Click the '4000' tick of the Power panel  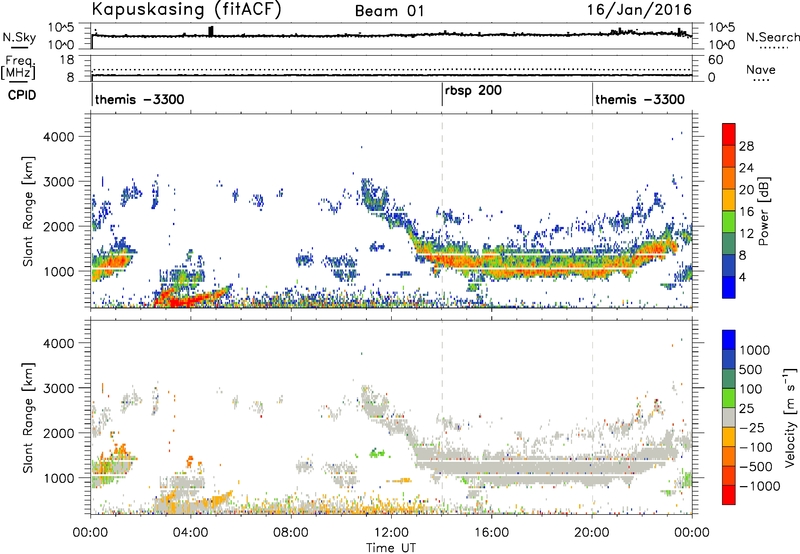coord(58,137)
